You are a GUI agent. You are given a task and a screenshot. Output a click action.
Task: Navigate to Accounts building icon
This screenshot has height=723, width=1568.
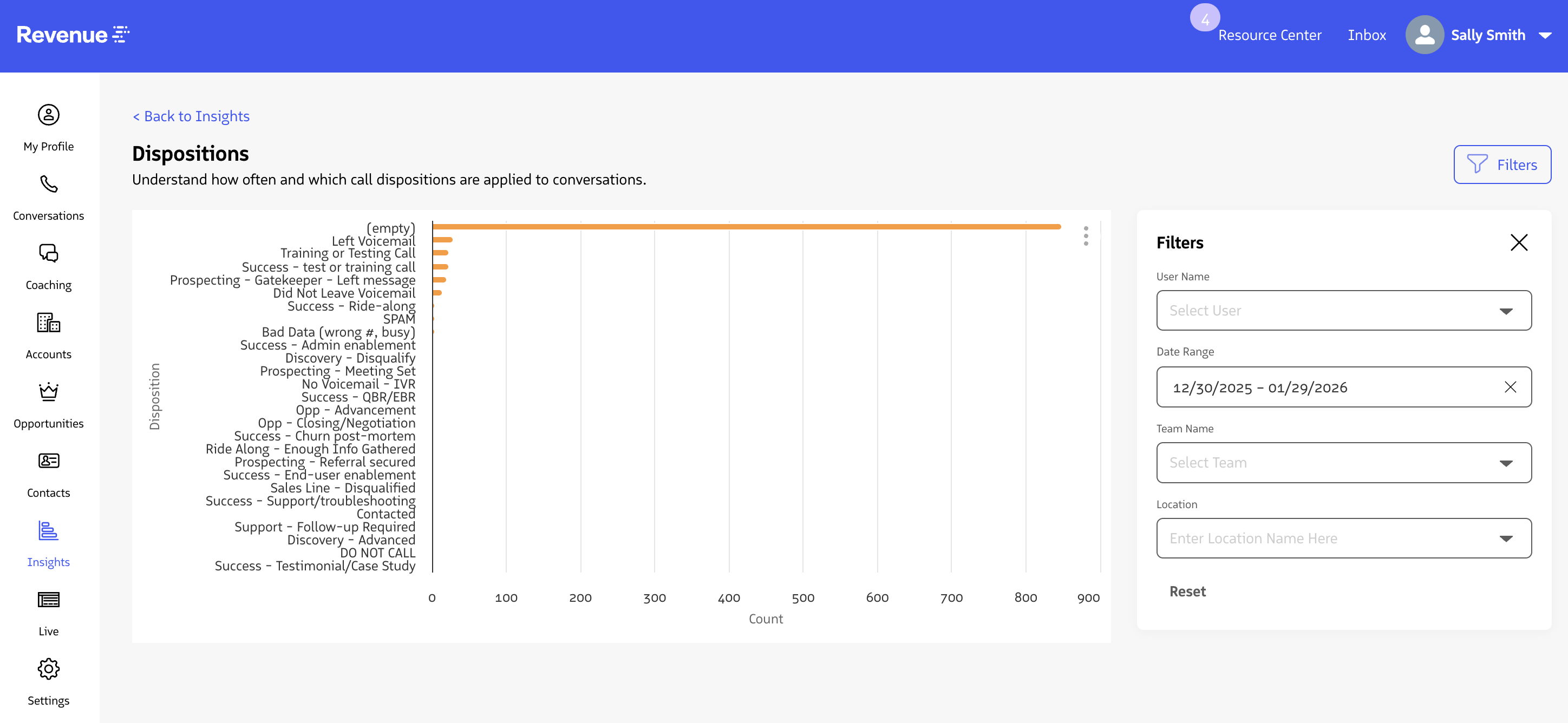coord(49,323)
